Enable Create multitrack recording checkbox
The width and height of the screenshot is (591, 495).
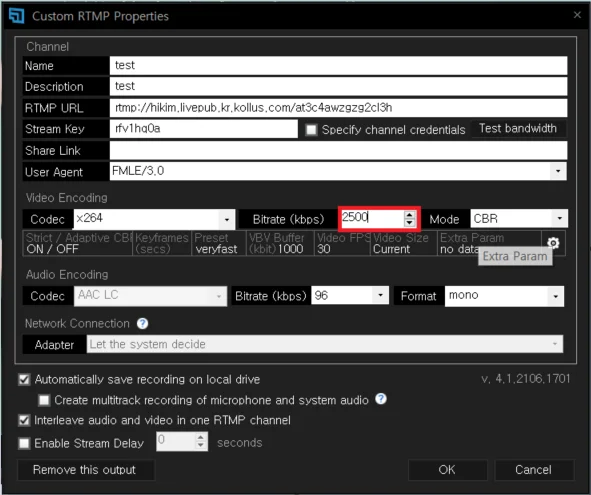[44, 400]
